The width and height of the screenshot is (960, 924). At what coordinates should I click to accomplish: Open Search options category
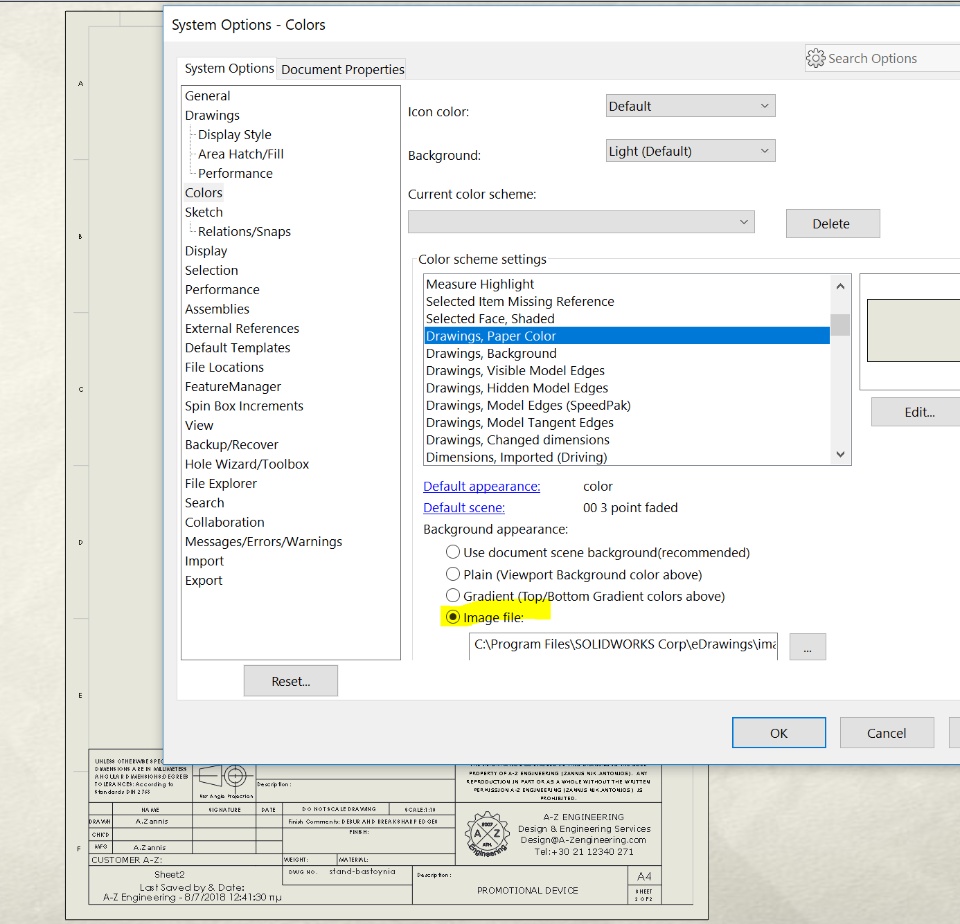[x=204, y=503]
